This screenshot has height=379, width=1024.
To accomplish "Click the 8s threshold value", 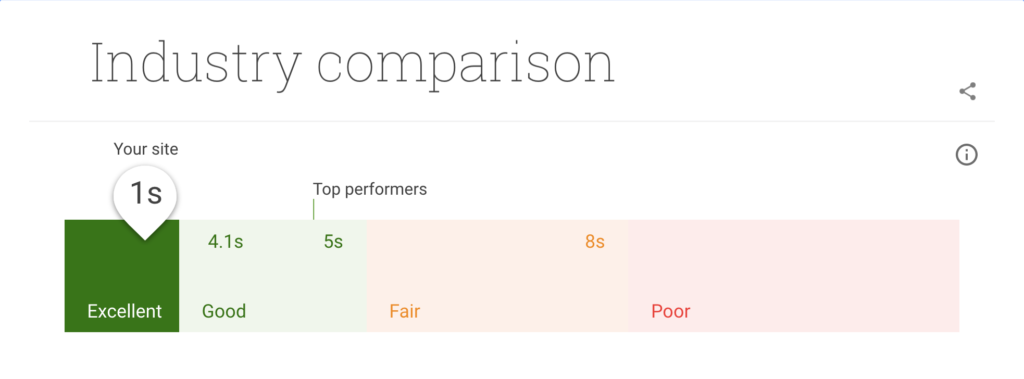I will point(595,242).
